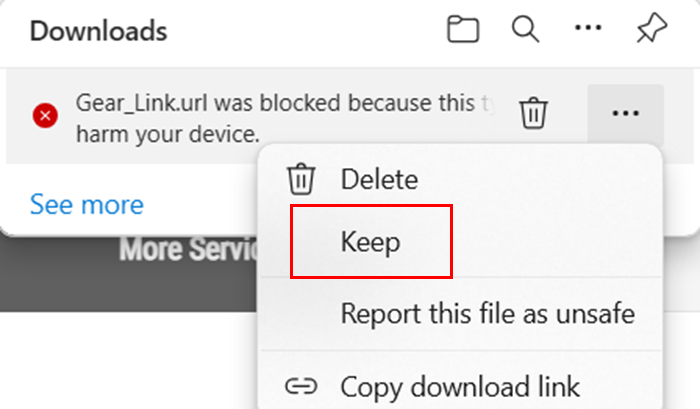Click the red blocked download error icon
This screenshot has height=409, width=700.
(45, 116)
